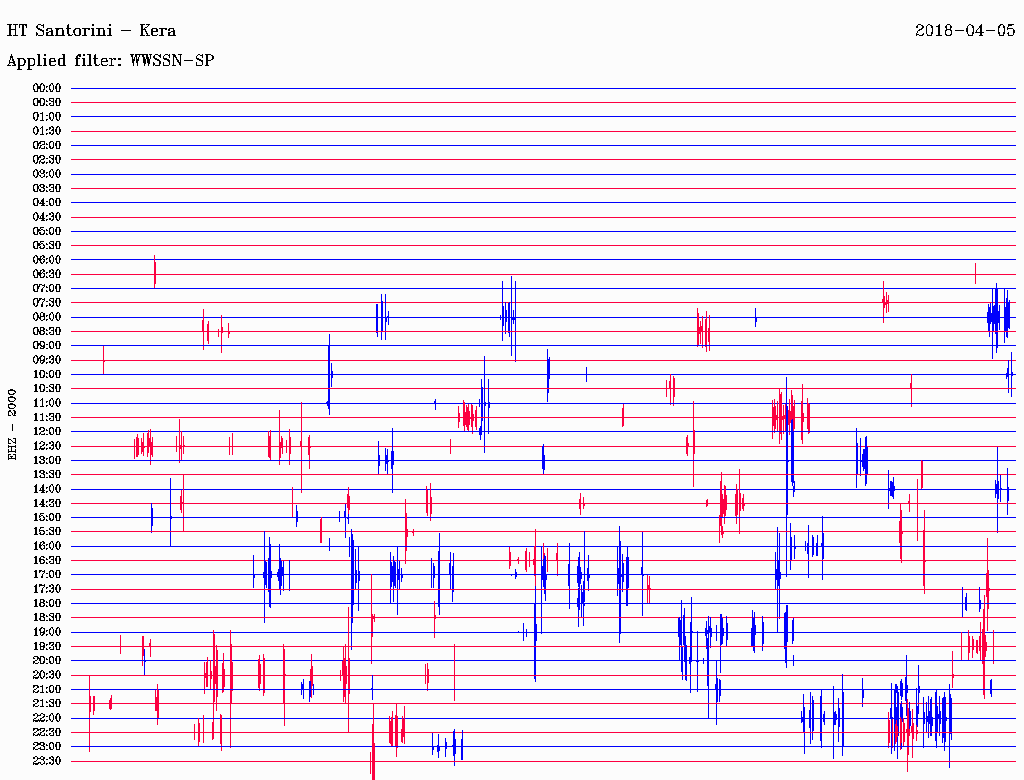The height and width of the screenshot is (780, 1024).
Task: Select the 12:00 time row label
Action: coord(47,432)
